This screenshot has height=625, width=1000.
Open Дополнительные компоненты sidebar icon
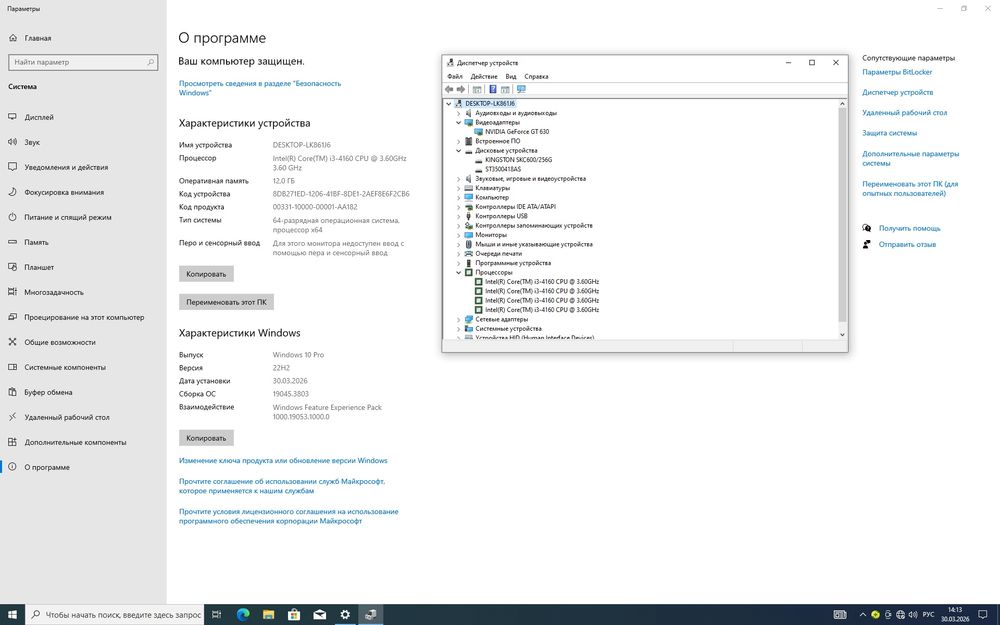tap(12, 441)
